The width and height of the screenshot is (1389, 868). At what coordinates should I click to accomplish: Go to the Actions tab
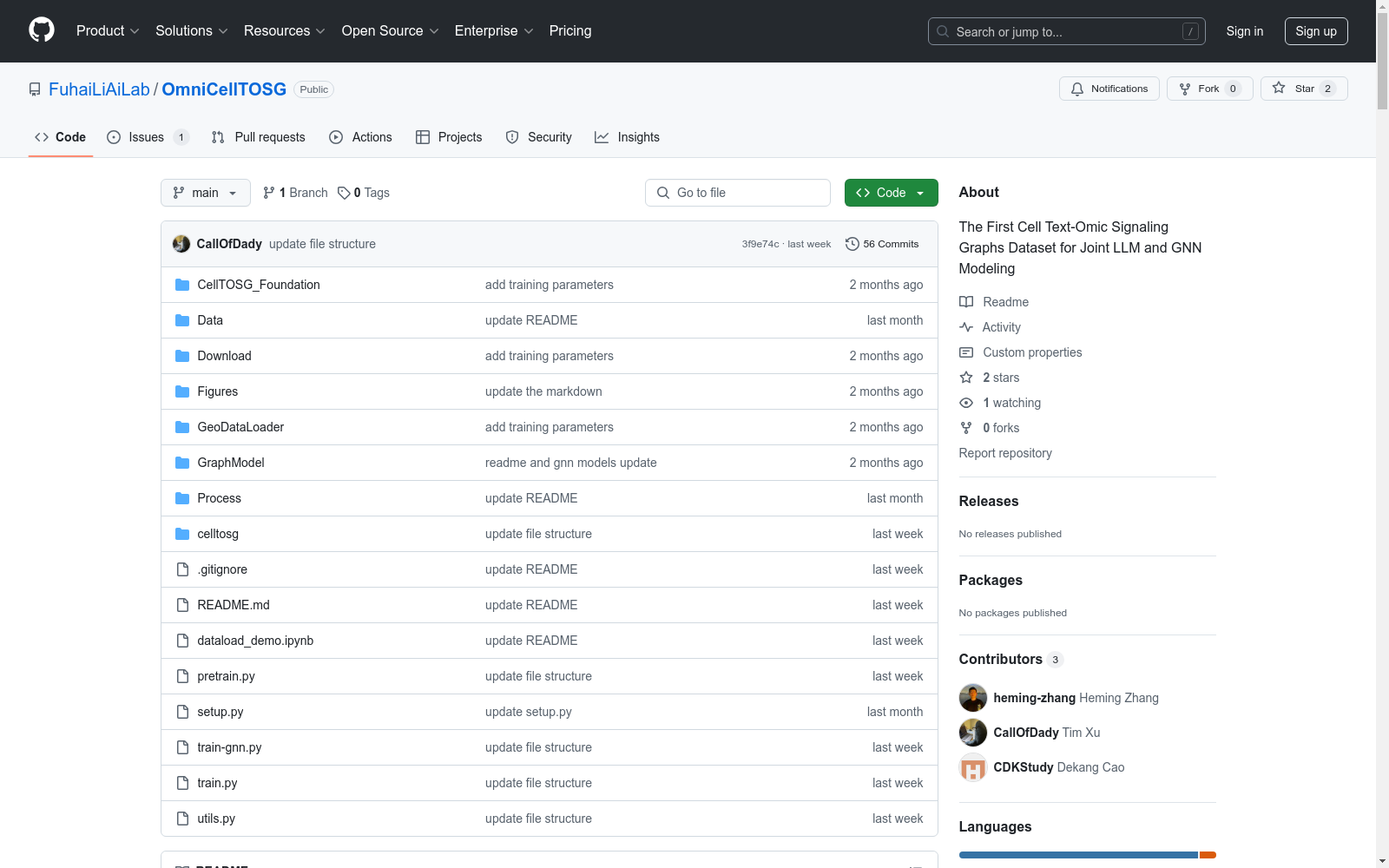[x=361, y=137]
